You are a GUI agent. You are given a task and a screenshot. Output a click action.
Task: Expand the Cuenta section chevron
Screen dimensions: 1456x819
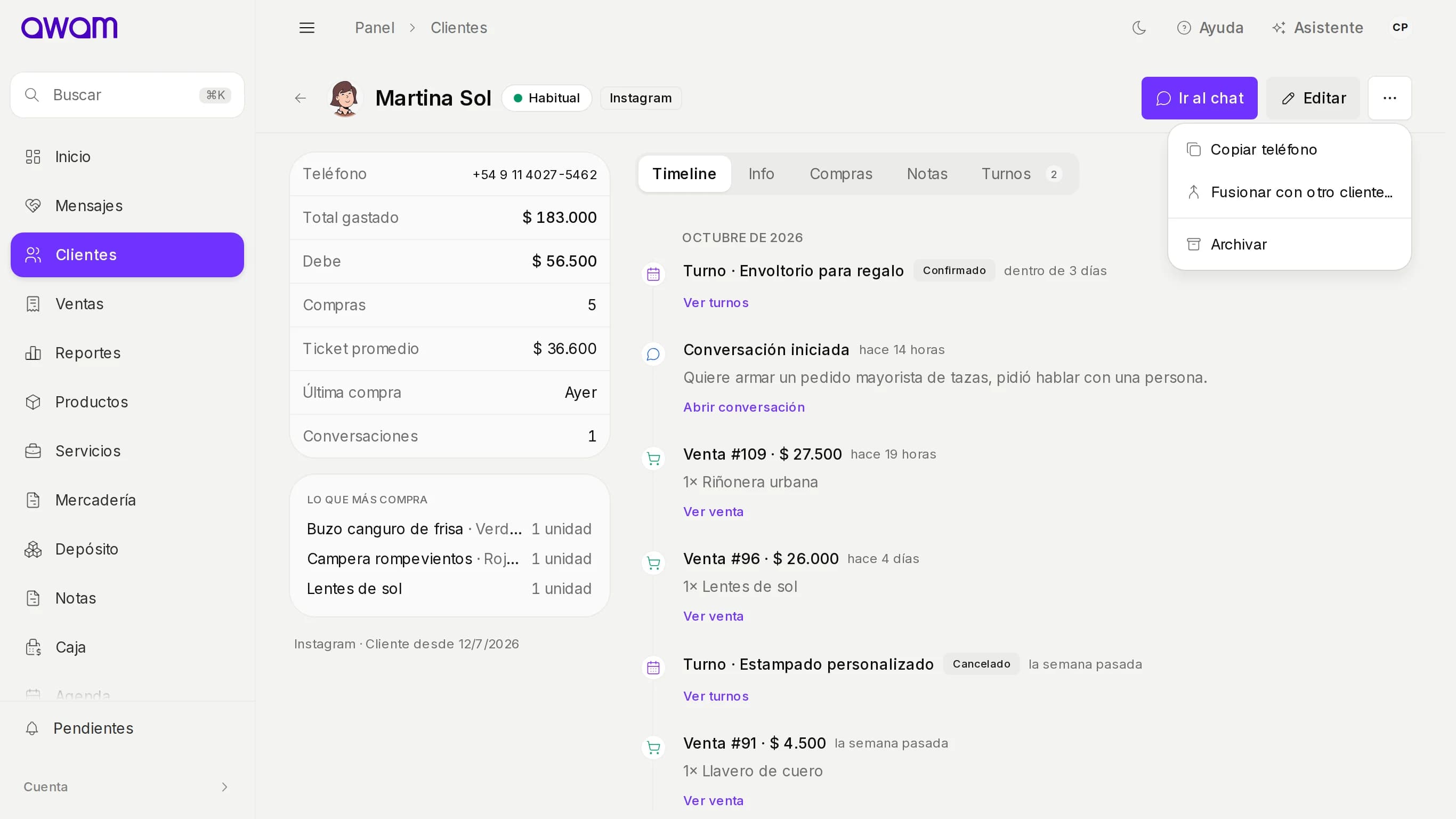click(224, 787)
